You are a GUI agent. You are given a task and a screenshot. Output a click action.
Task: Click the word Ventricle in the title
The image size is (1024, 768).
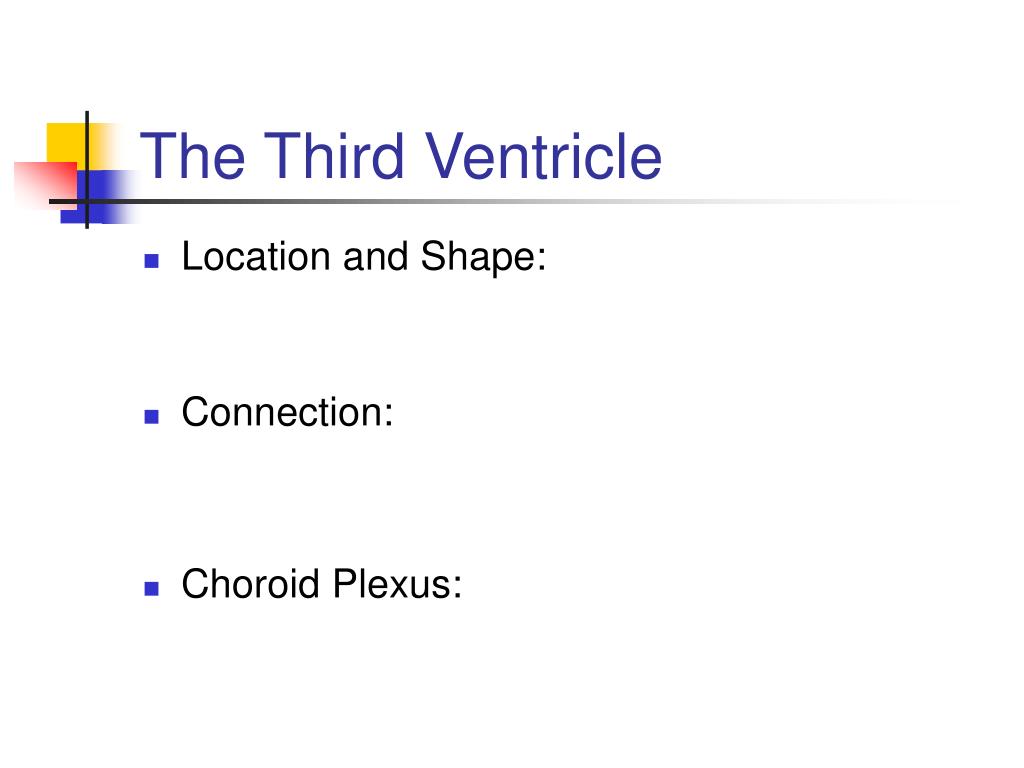point(543,155)
